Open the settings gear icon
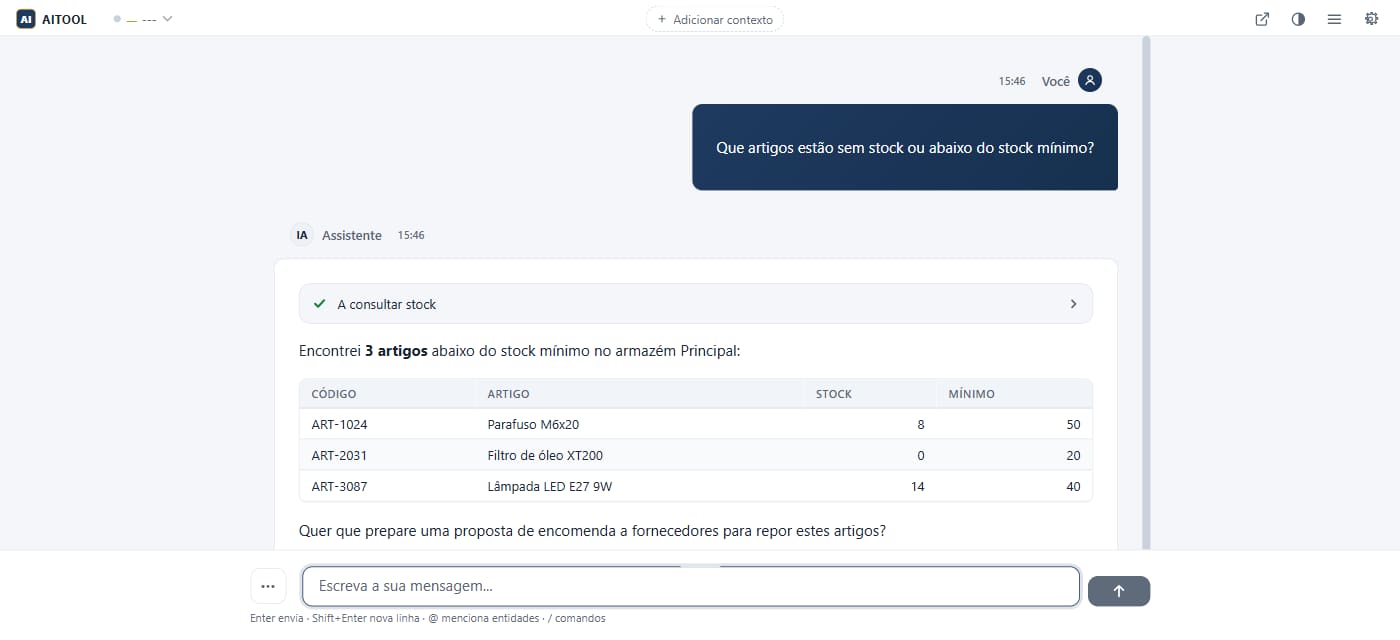The height and width of the screenshot is (640, 1400). (1371, 19)
